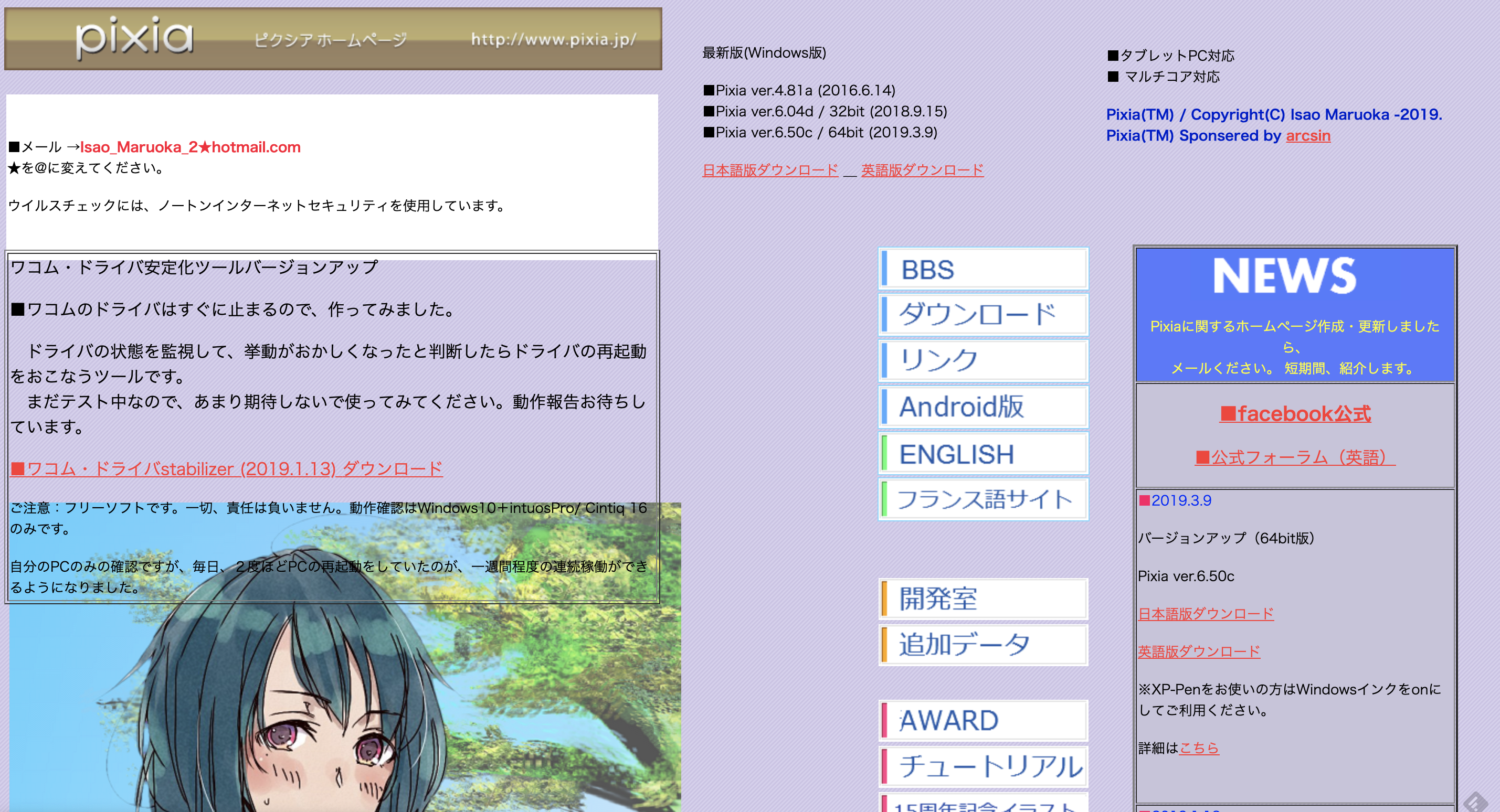The image size is (1500, 812).
Task: Open the 開発室 page
Action: [x=983, y=599]
